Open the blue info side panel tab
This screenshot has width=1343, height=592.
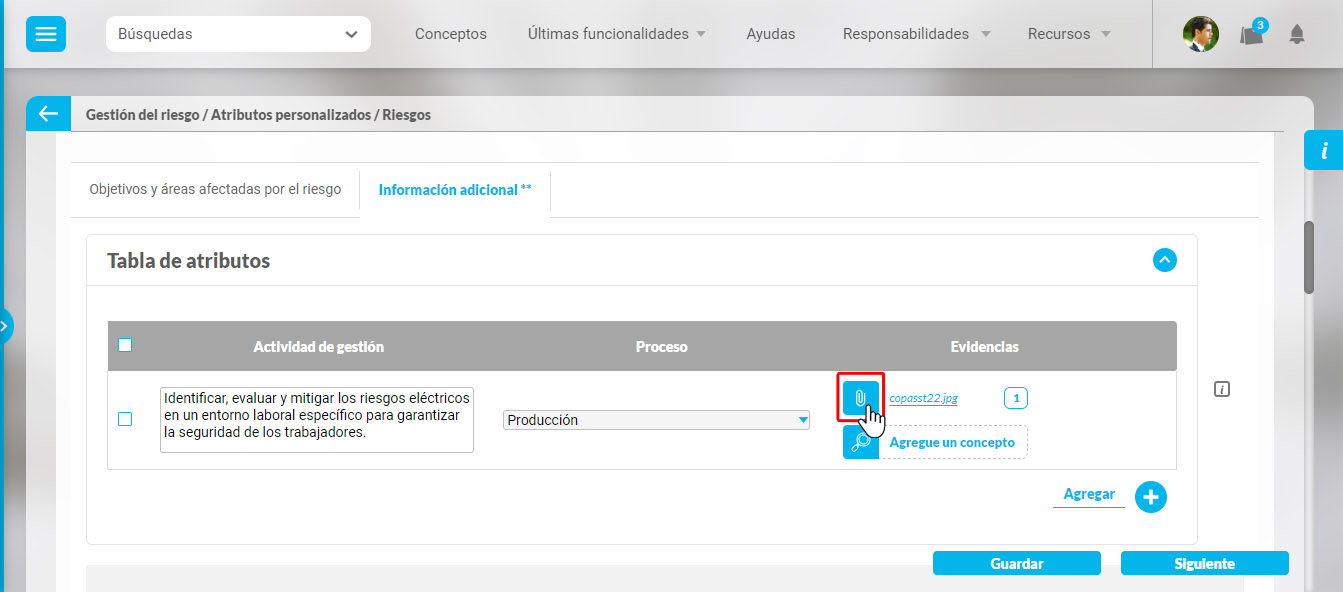tap(1323, 150)
